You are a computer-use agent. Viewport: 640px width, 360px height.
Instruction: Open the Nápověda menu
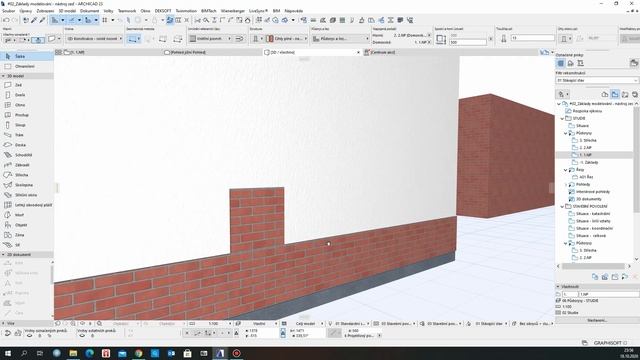294,11
